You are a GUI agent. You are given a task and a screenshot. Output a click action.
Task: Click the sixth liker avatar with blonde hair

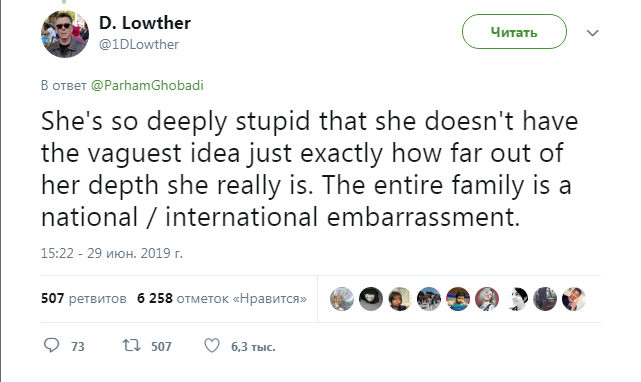487,299
